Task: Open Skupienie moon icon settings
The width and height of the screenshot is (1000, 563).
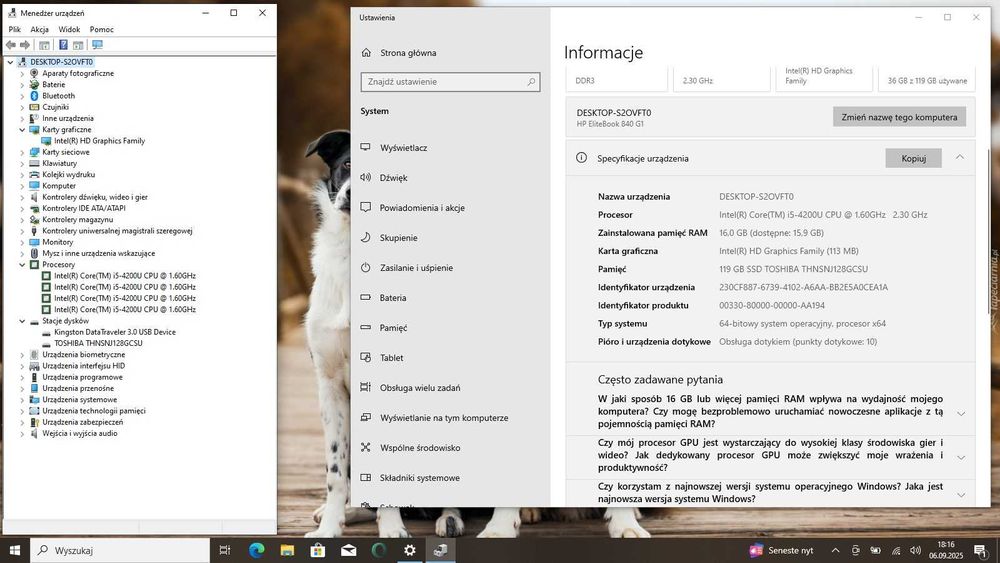Action: (x=365, y=237)
